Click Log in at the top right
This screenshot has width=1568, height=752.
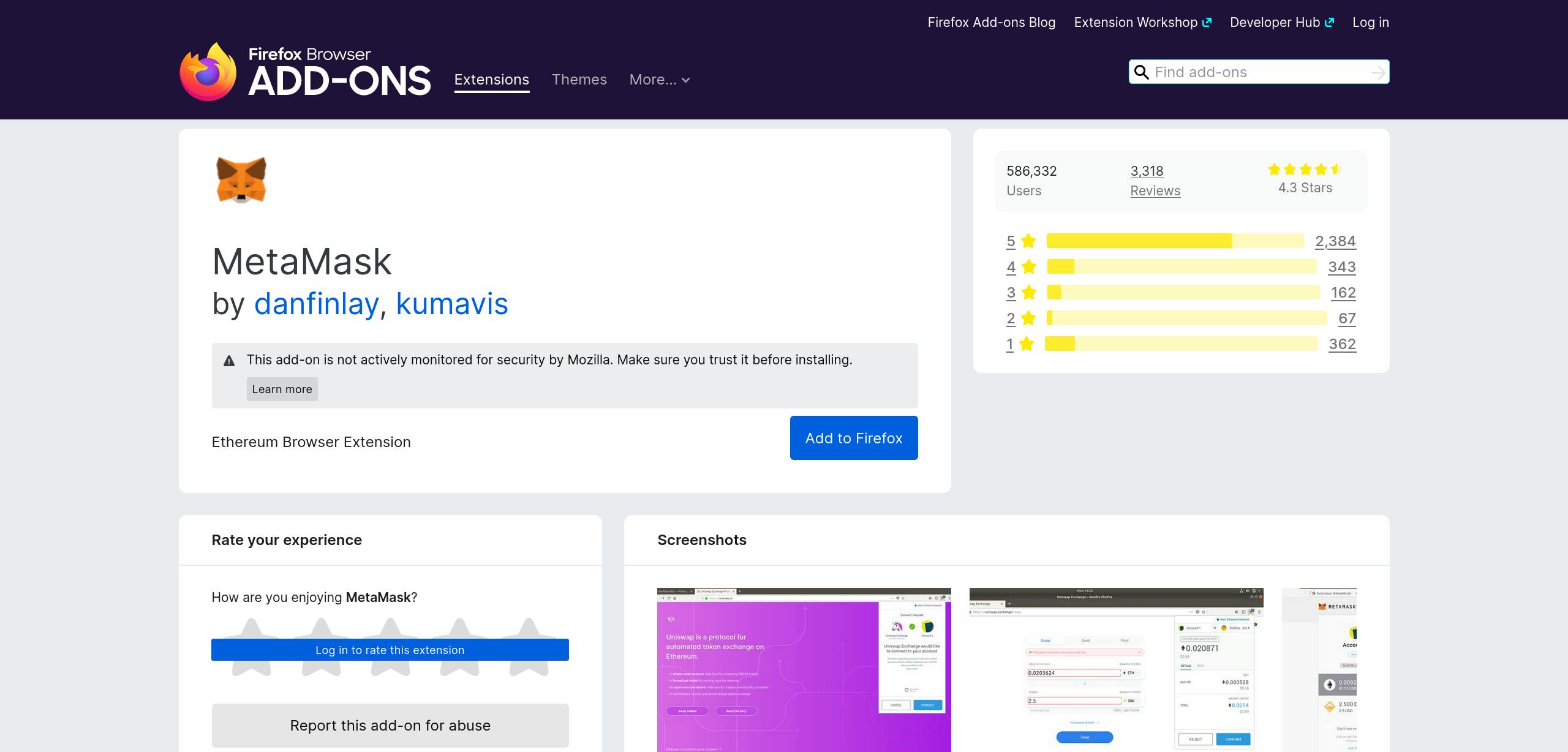coord(1371,22)
